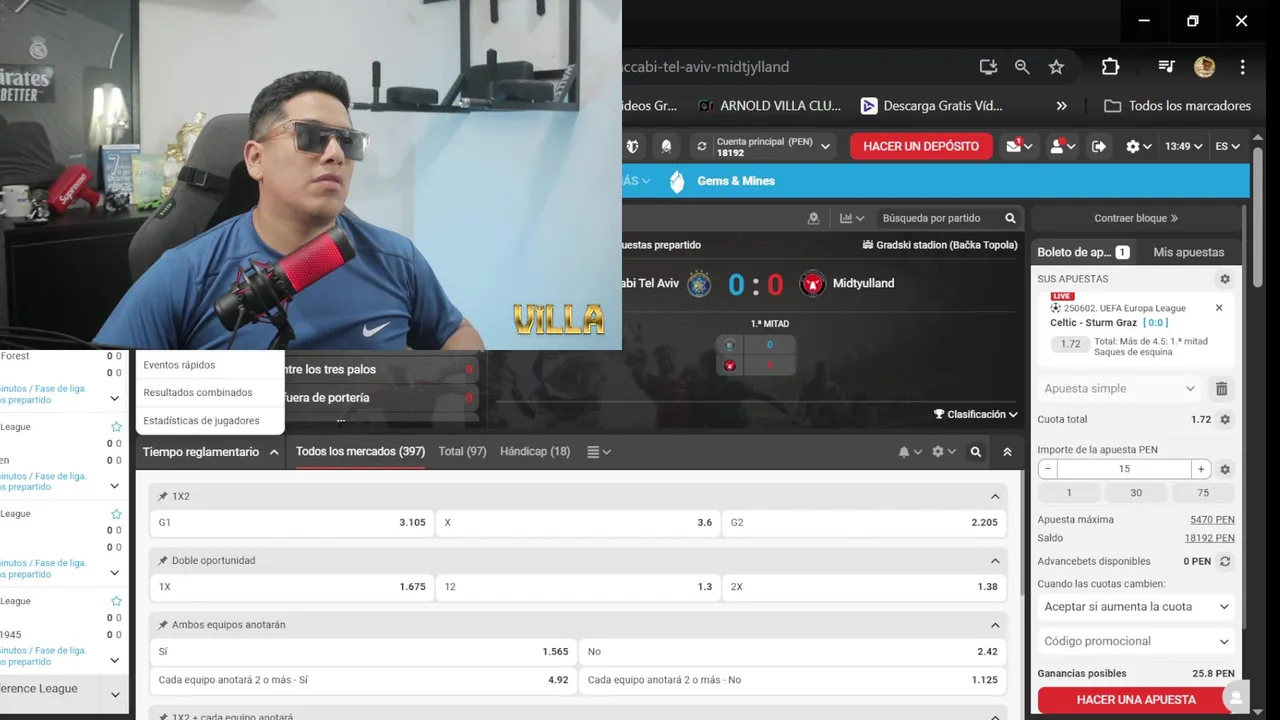Screen dimensions: 1280x720
Task: Open the media controls icon in Chrome
Action: click(x=1167, y=67)
